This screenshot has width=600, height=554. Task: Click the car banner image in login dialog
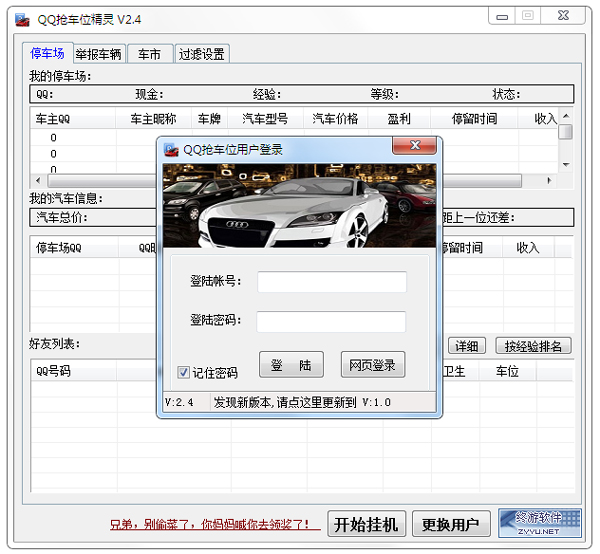pos(299,203)
